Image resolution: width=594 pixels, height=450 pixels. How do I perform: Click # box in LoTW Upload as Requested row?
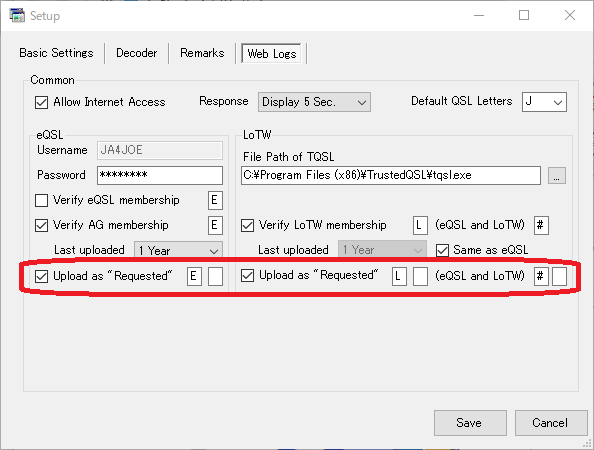pyautogui.click(x=541, y=276)
